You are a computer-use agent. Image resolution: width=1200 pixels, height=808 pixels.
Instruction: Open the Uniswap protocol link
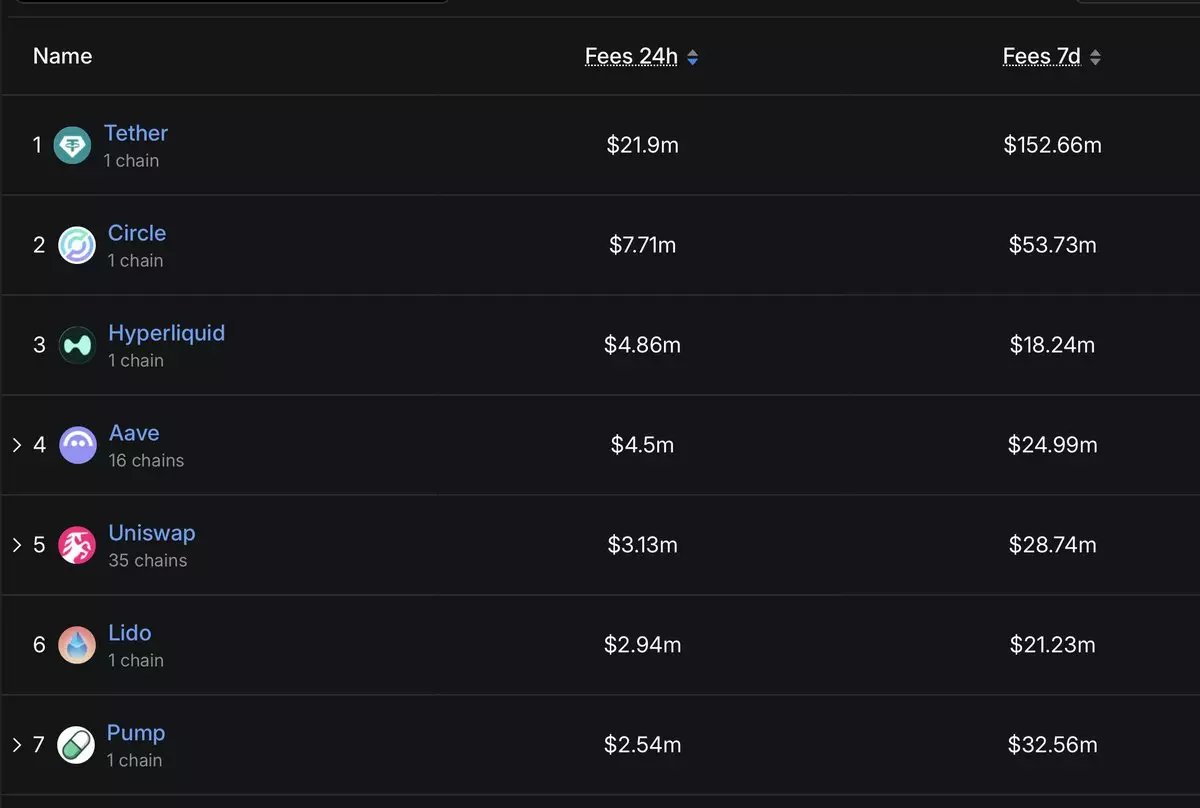coord(151,533)
